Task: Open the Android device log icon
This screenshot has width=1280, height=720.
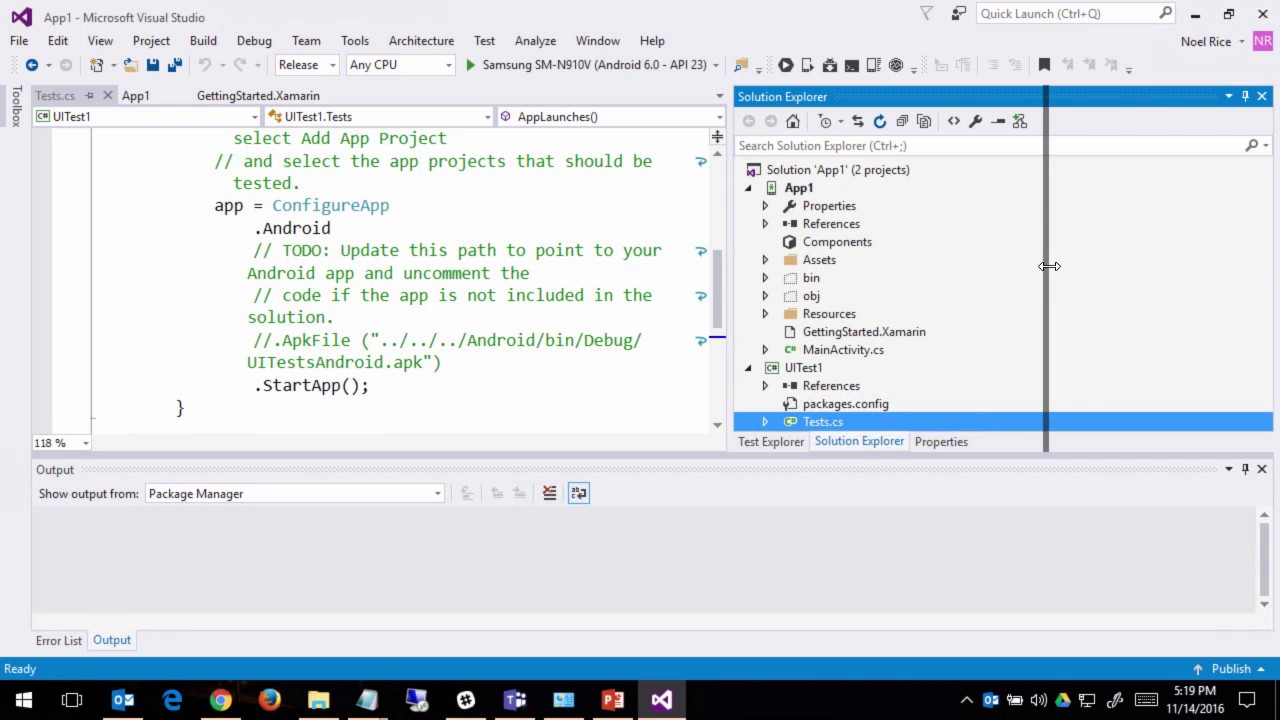Action: (x=874, y=65)
